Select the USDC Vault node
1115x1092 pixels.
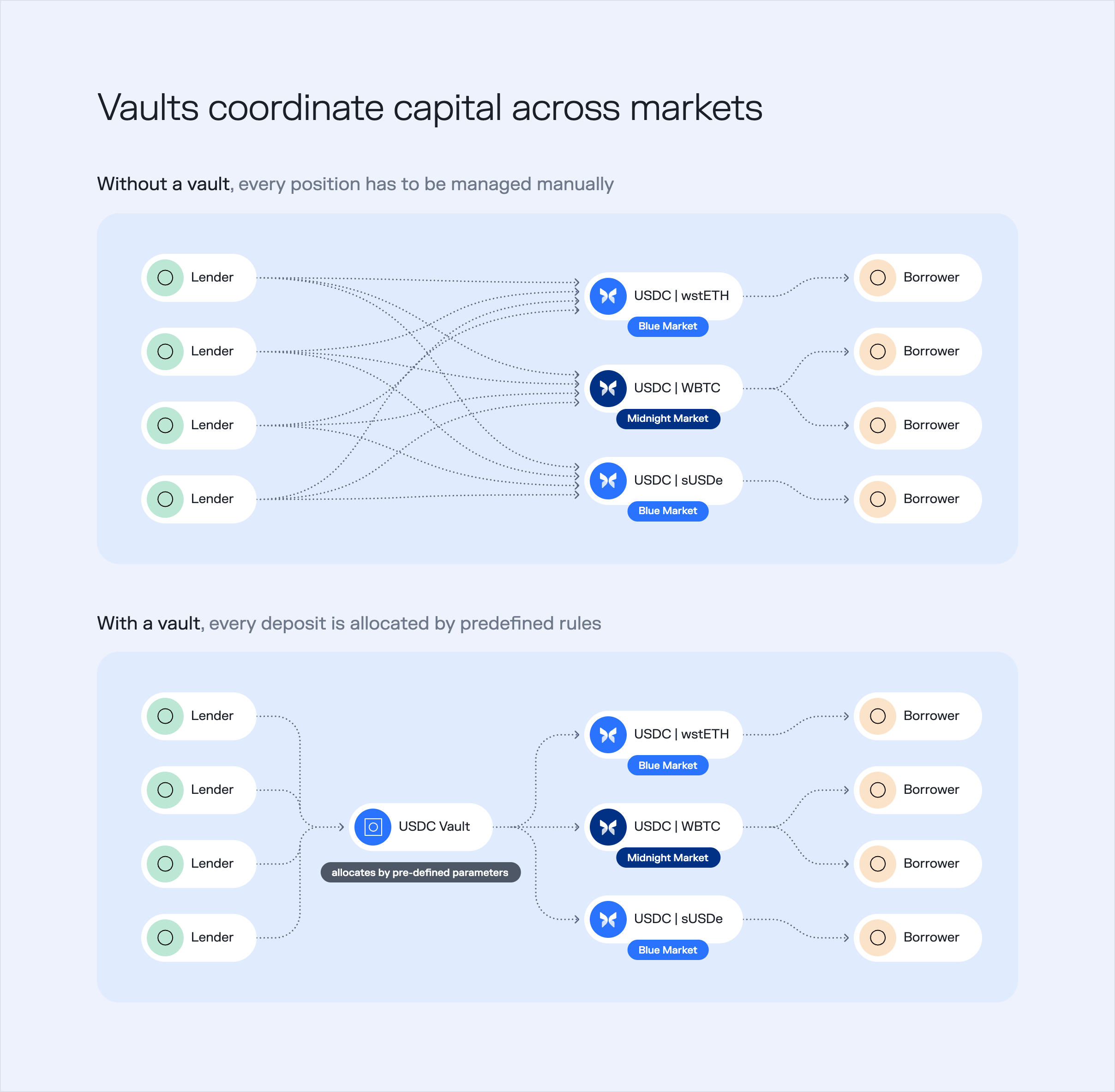coord(420,827)
